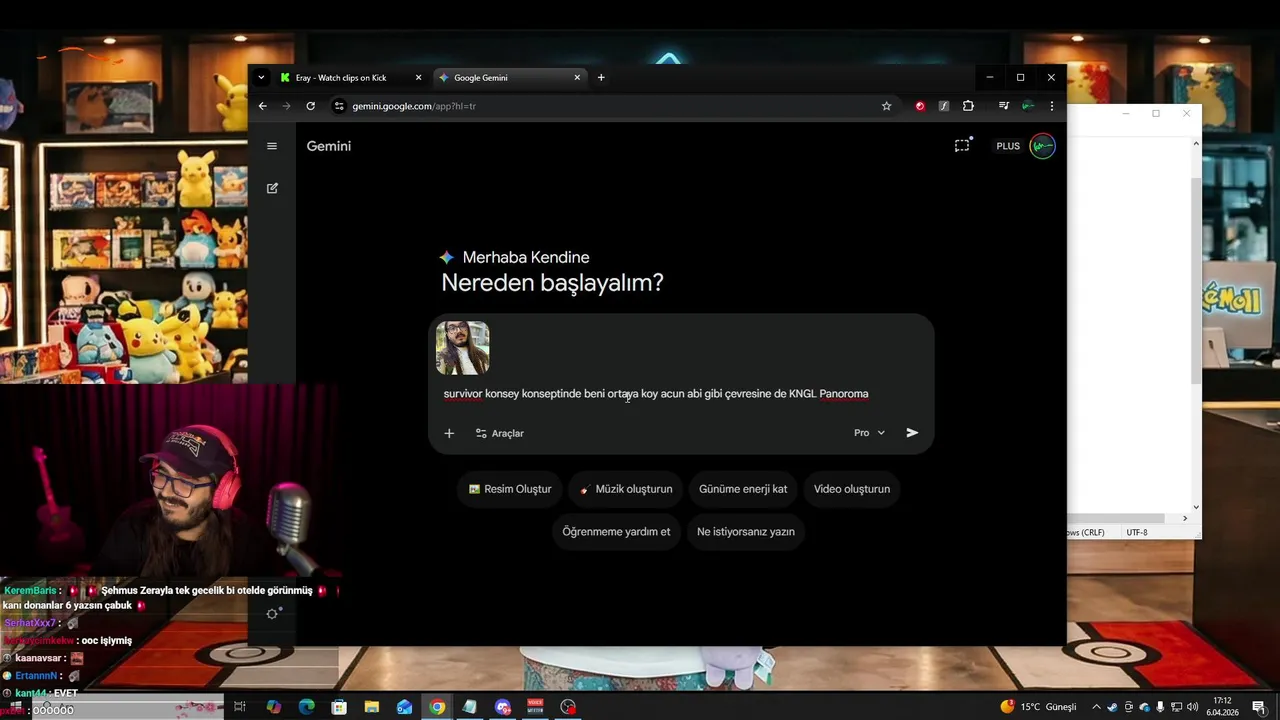
Task: Click the gemini.google.com address bar
Action: tap(612, 106)
